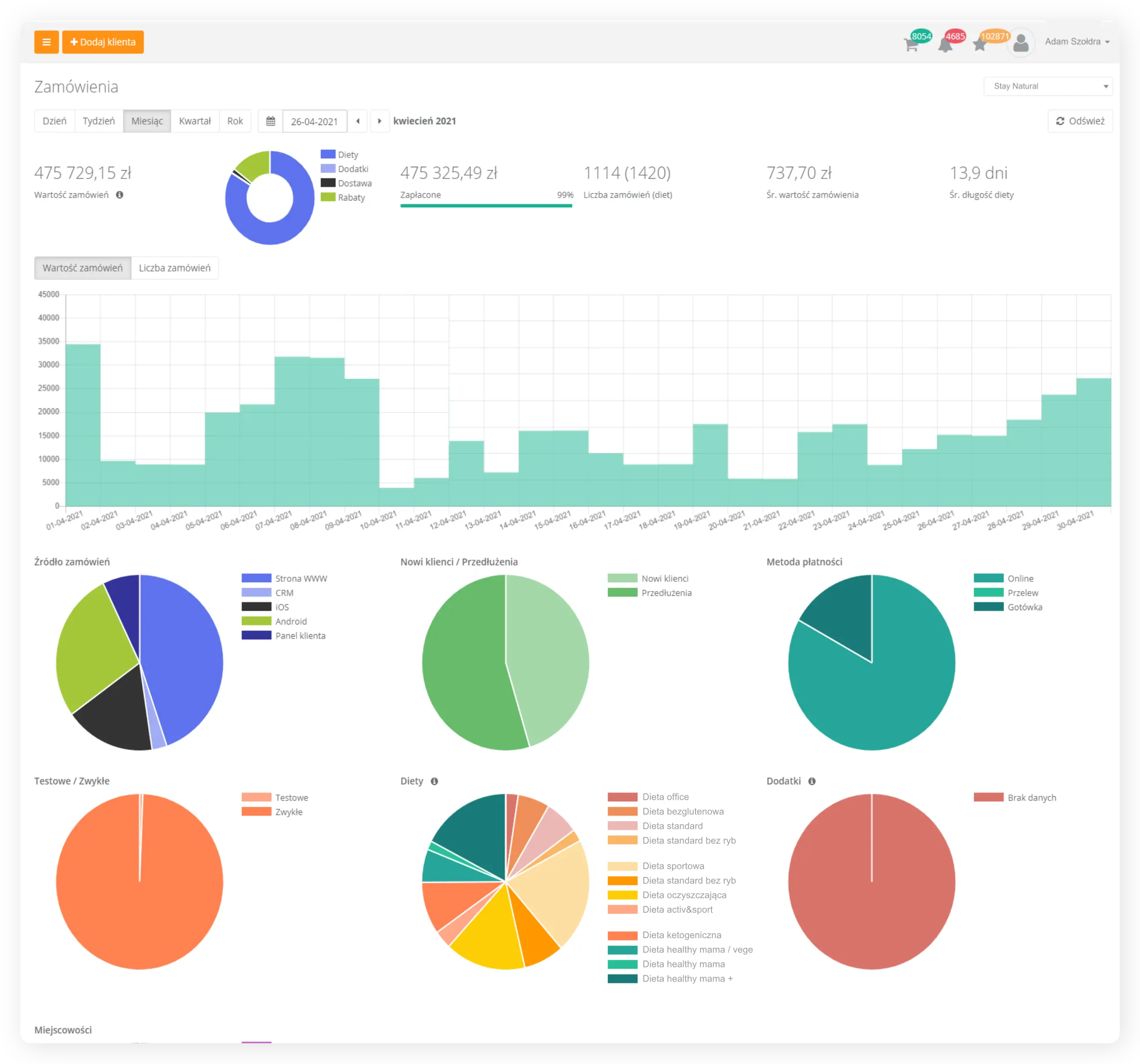Toggle Panel klienta legend entry
The image size is (1140, 1064).
click(284, 635)
